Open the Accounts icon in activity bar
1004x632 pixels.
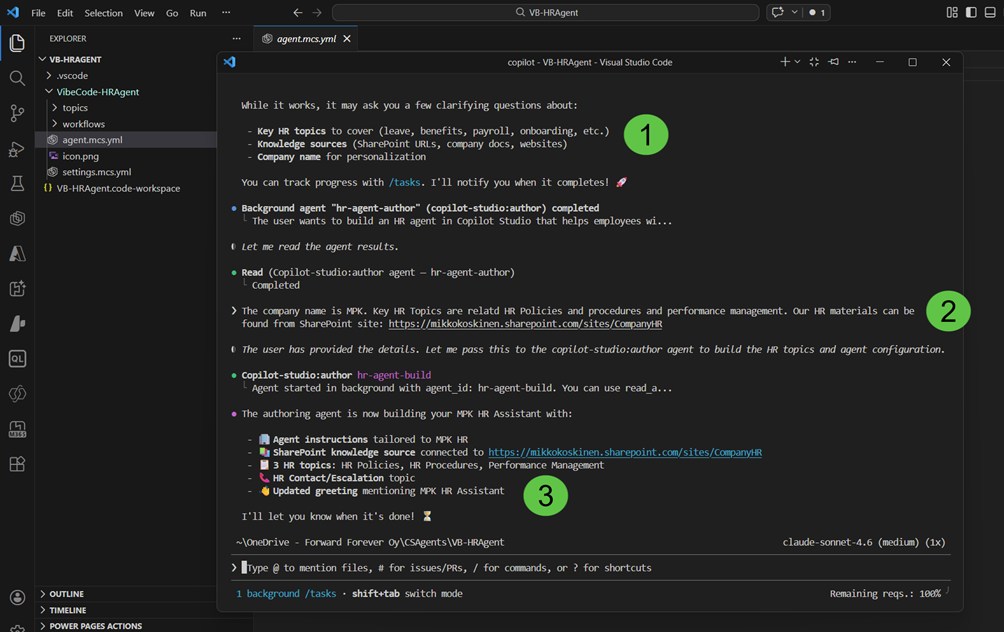pyautogui.click(x=17, y=597)
